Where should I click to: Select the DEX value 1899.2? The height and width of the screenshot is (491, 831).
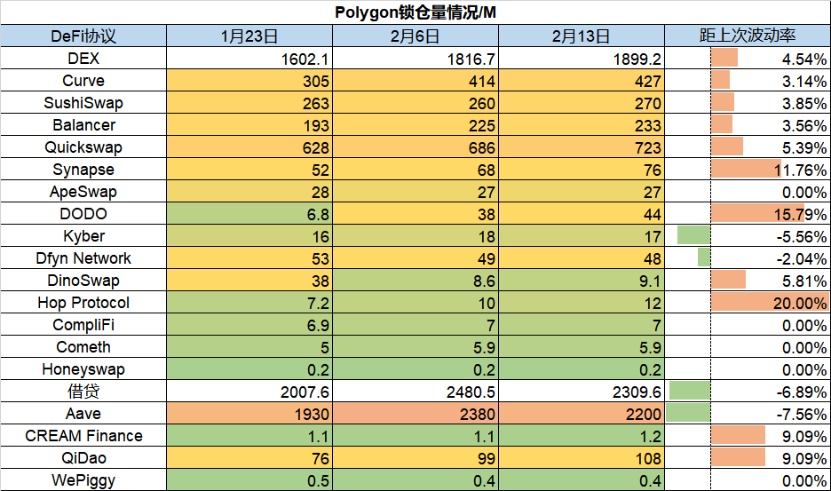[x=581, y=58]
